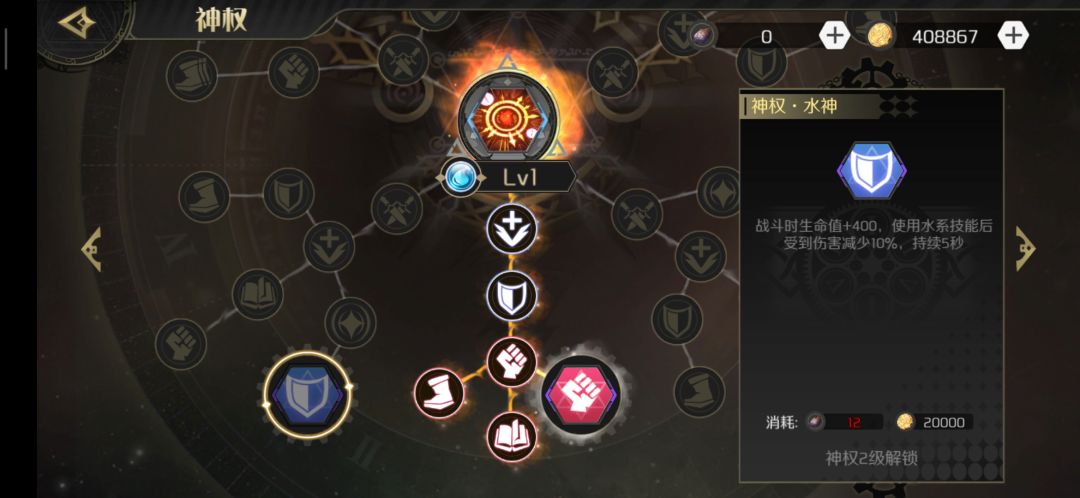Tap the blue shield icon in detail panel
Viewport: 1080px width, 498px height.
click(x=871, y=171)
